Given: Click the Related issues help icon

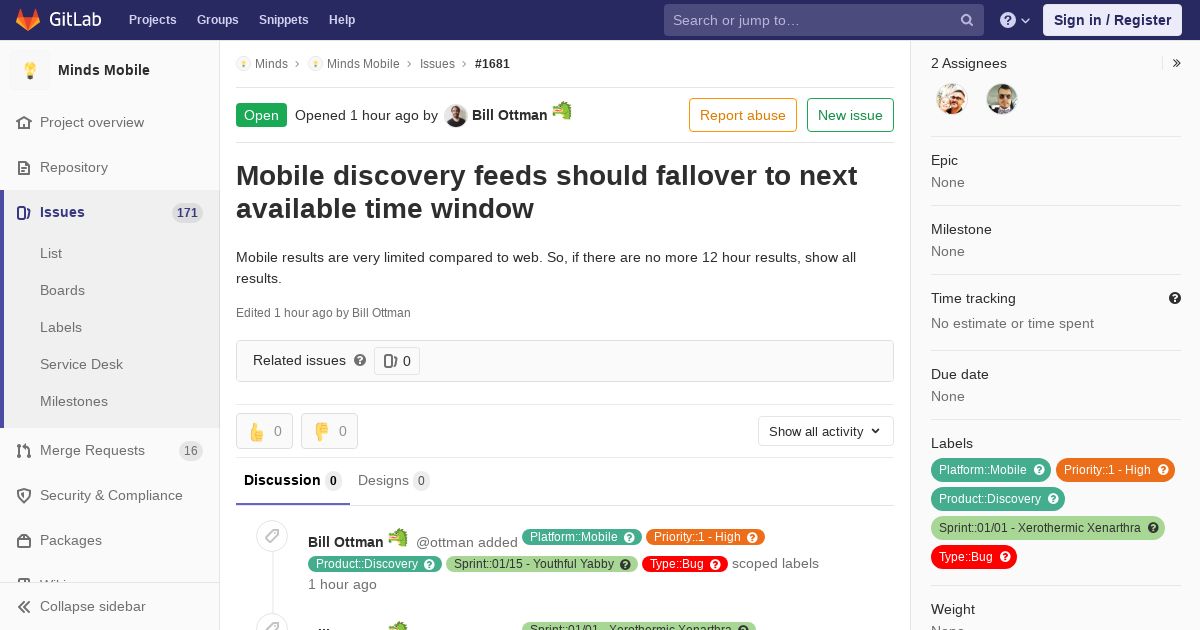Looking at the screenshot, I should [x=360, y=360].
